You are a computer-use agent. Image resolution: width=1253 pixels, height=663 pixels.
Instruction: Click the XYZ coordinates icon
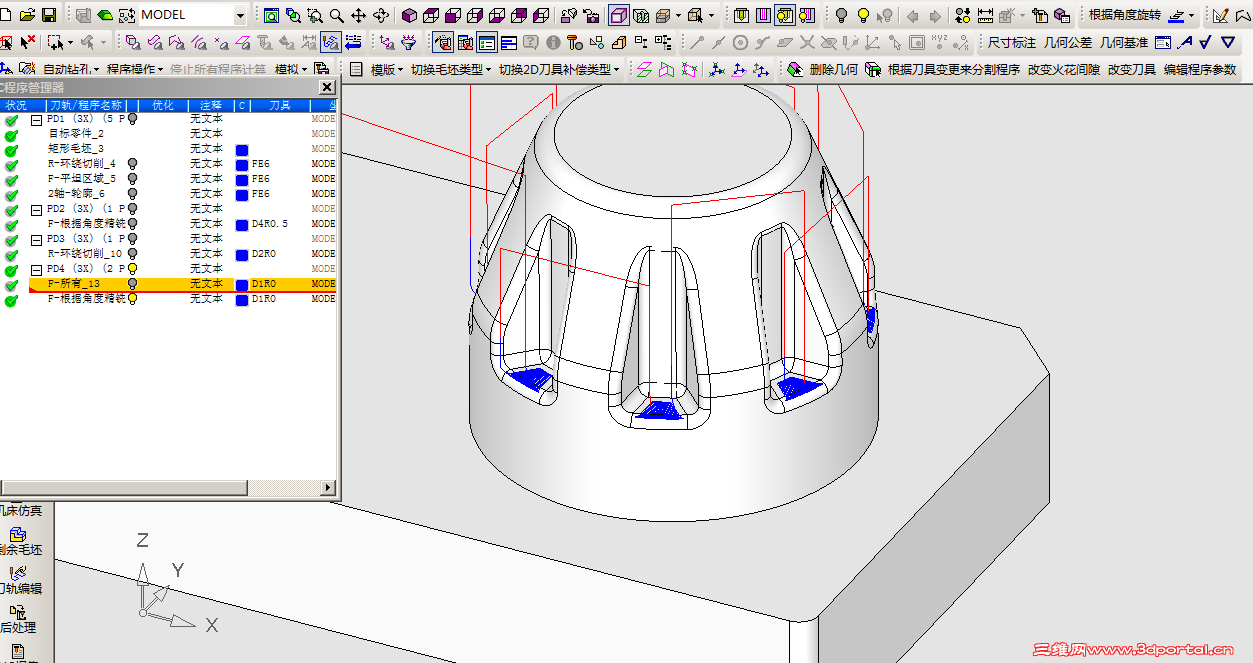(x=940, y=42)
